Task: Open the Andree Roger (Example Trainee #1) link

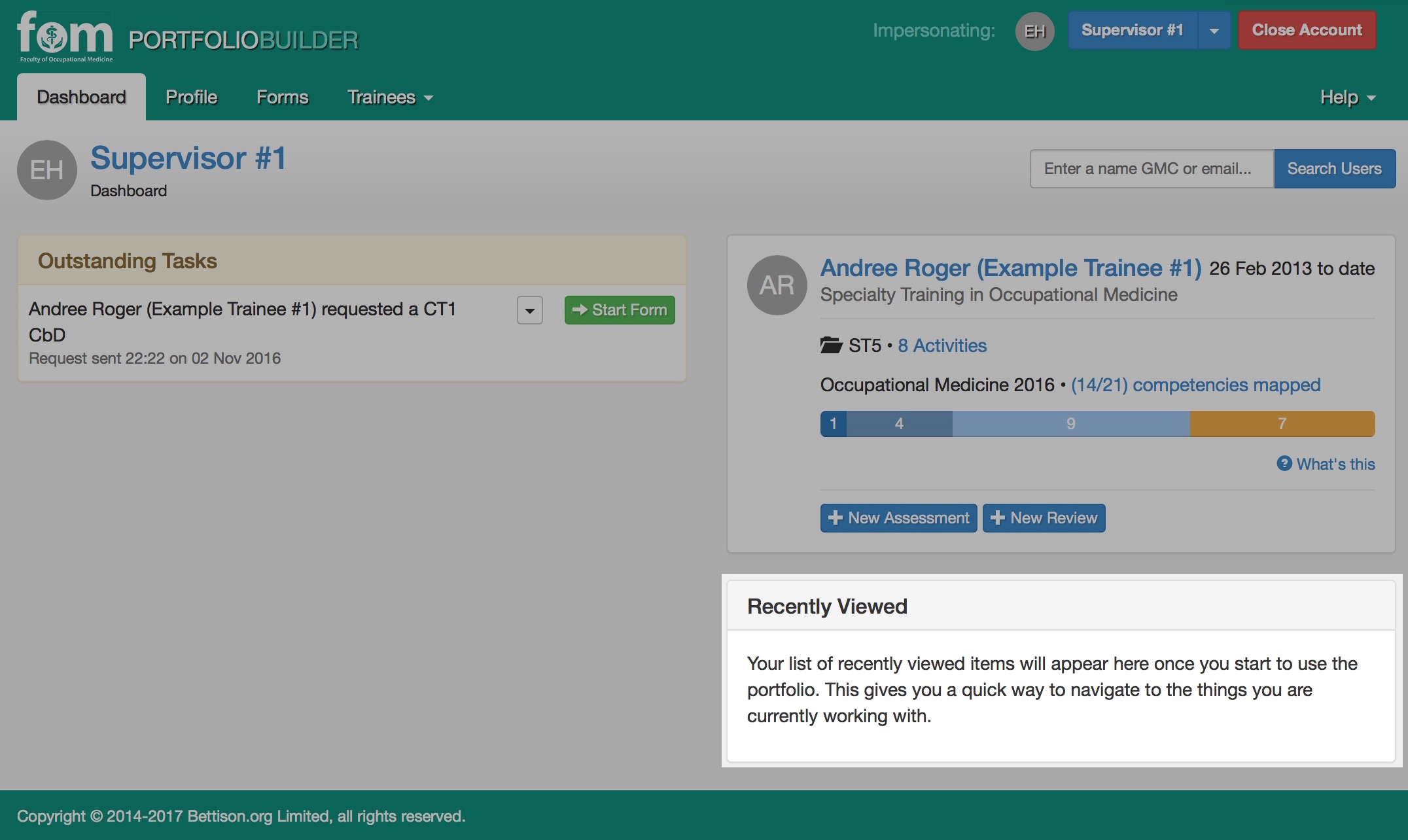Action: coord(1011,268)
